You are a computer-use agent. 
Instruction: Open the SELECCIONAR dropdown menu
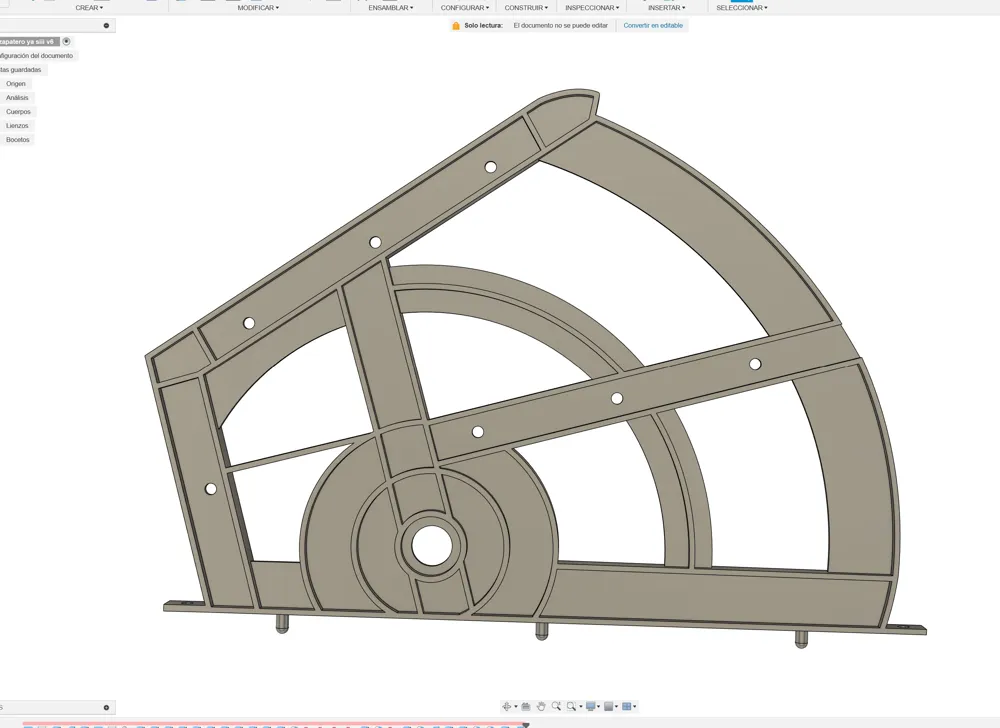742,8
